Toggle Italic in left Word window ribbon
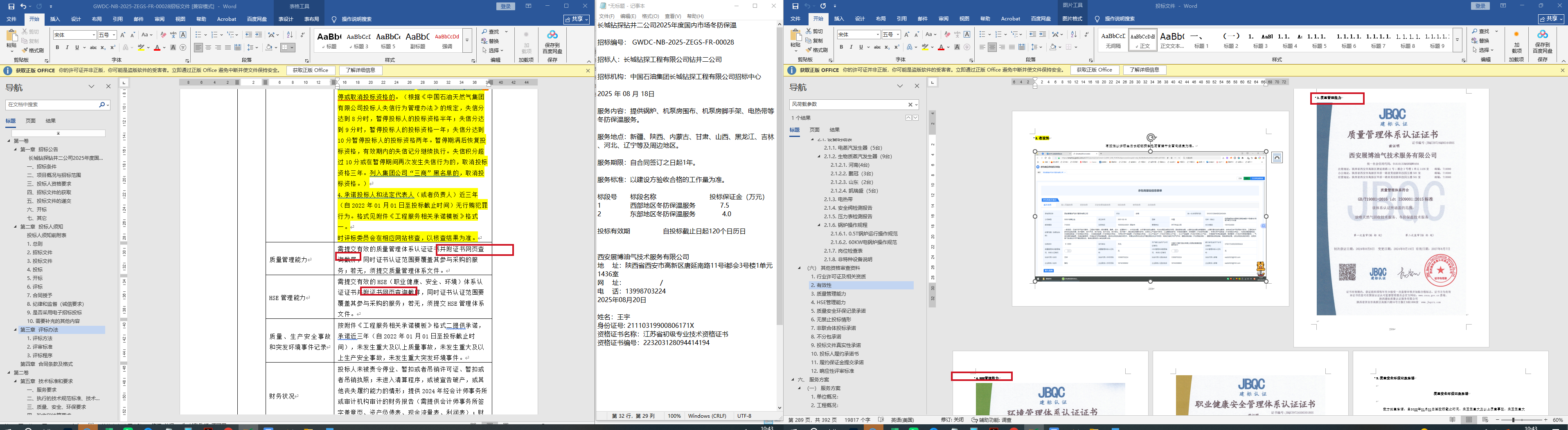The width and height of the screenshot is (1568, 430). [x=67, y=47]
